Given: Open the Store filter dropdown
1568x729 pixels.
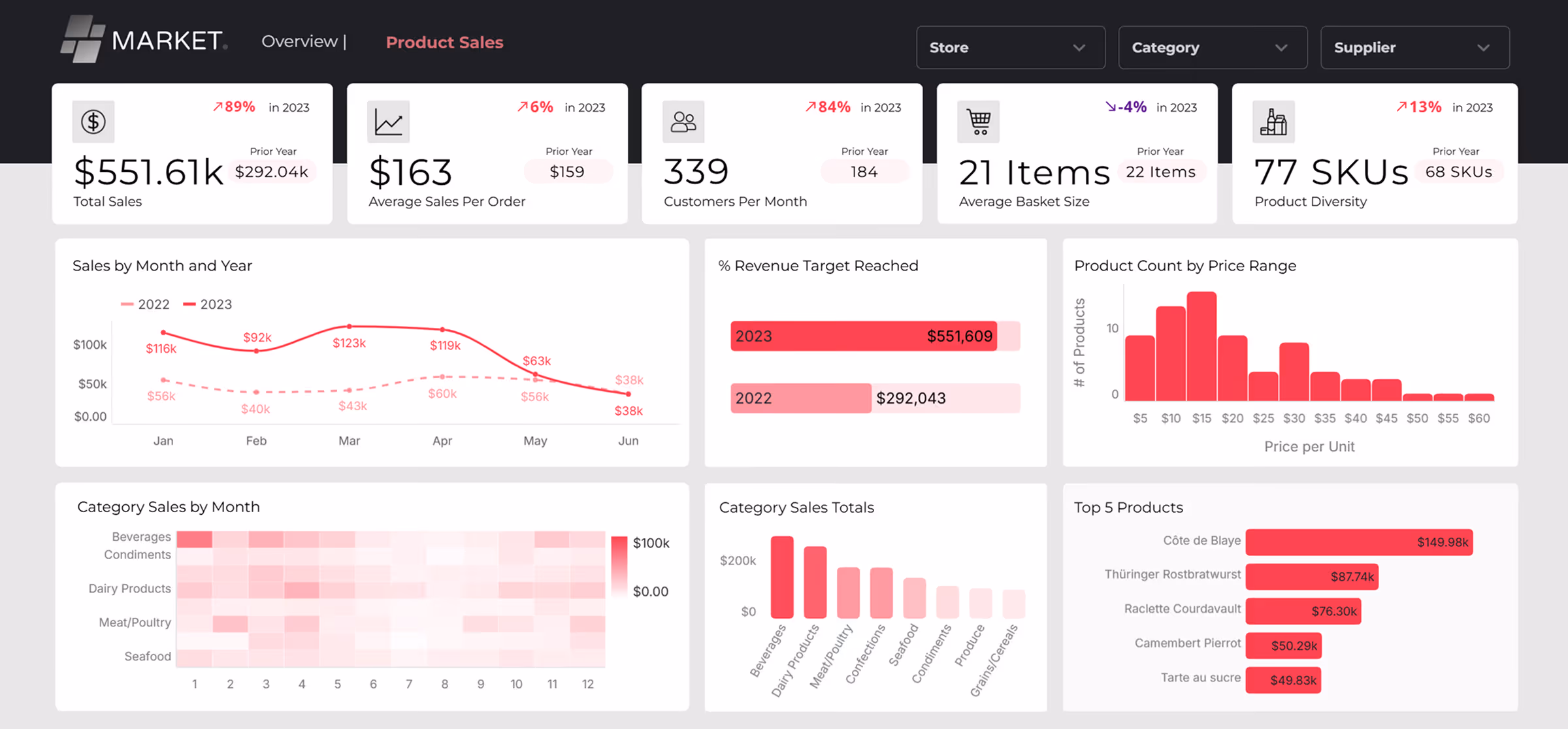Looking at the screenshot, I should pos(1010,48).
